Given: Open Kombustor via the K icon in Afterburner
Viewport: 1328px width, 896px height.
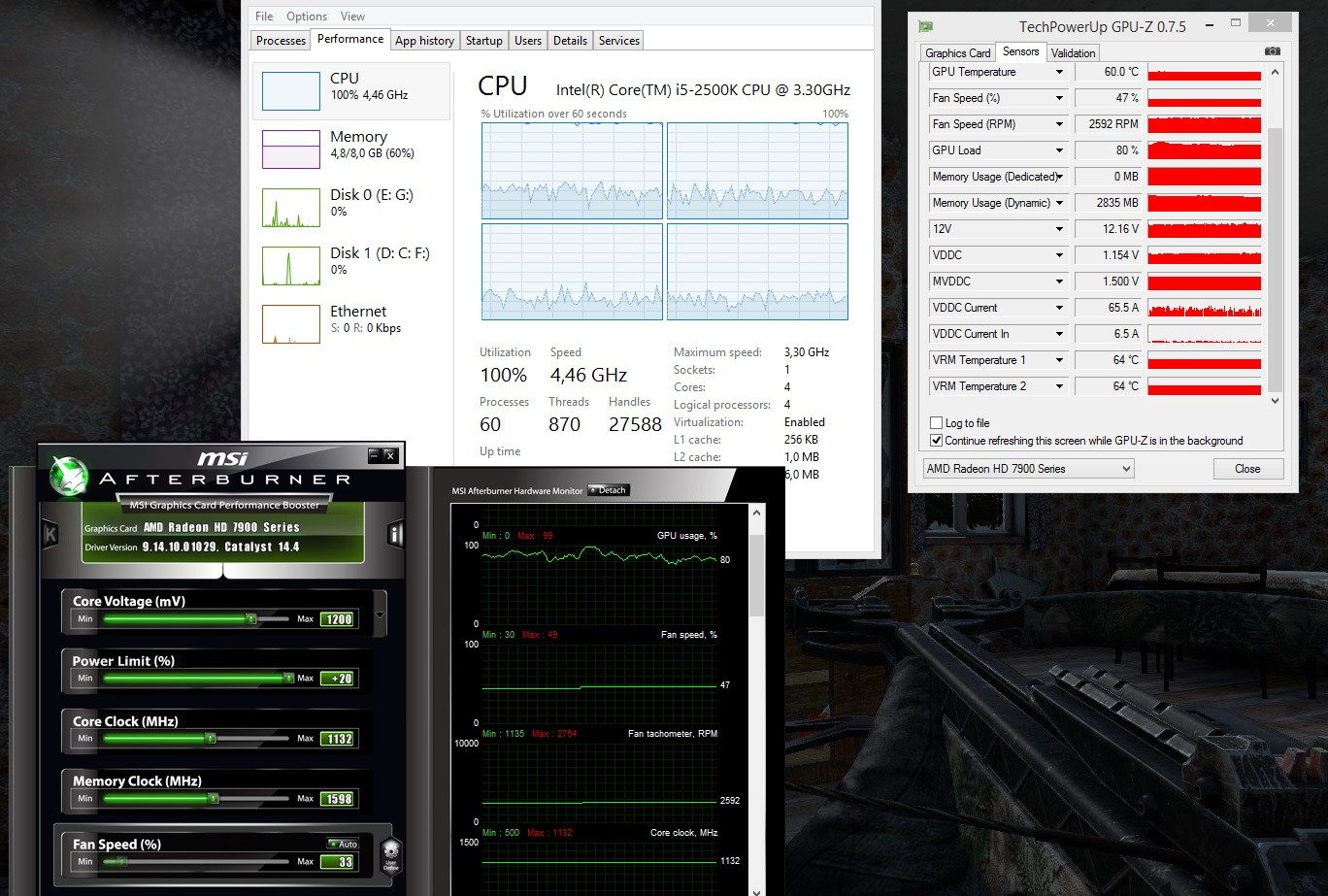Looking at the screenshot, I should pos(50,534).
